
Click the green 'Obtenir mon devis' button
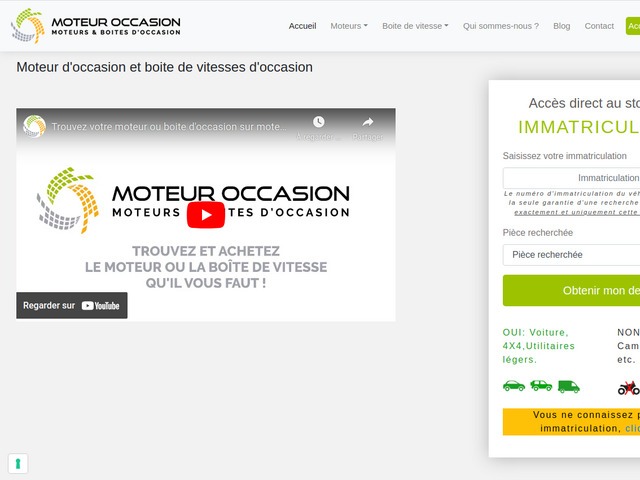571,290
